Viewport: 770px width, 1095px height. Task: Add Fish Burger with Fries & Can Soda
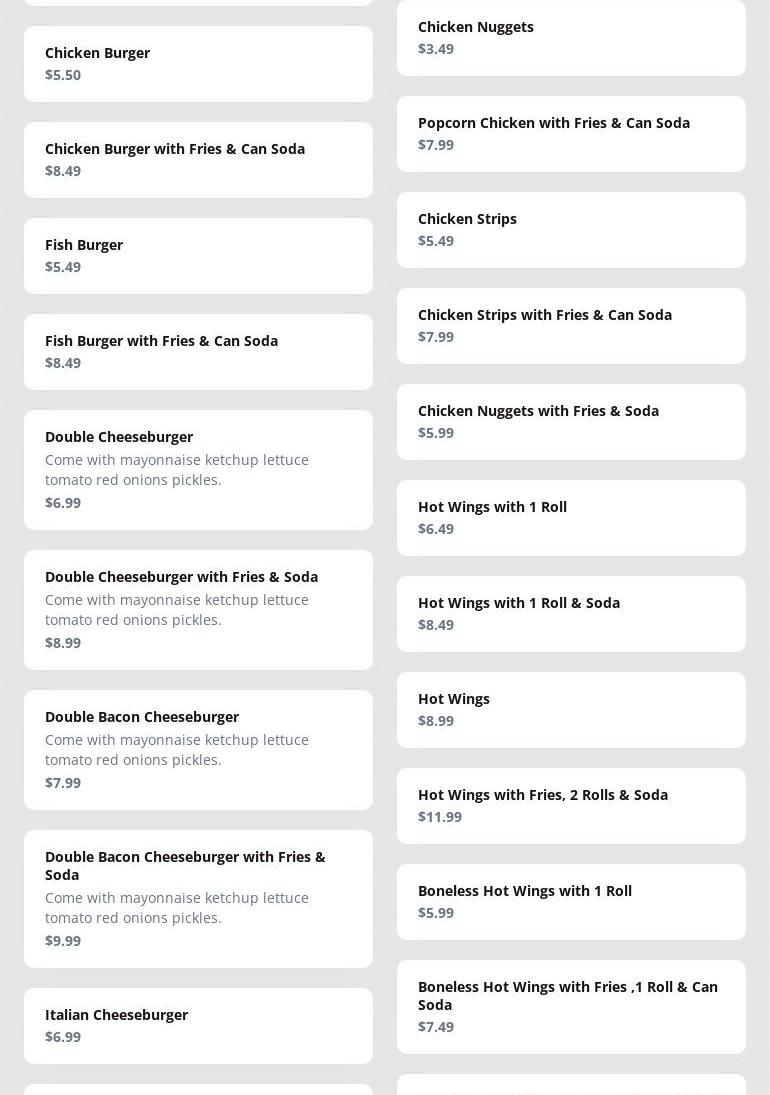coord(198,351)
